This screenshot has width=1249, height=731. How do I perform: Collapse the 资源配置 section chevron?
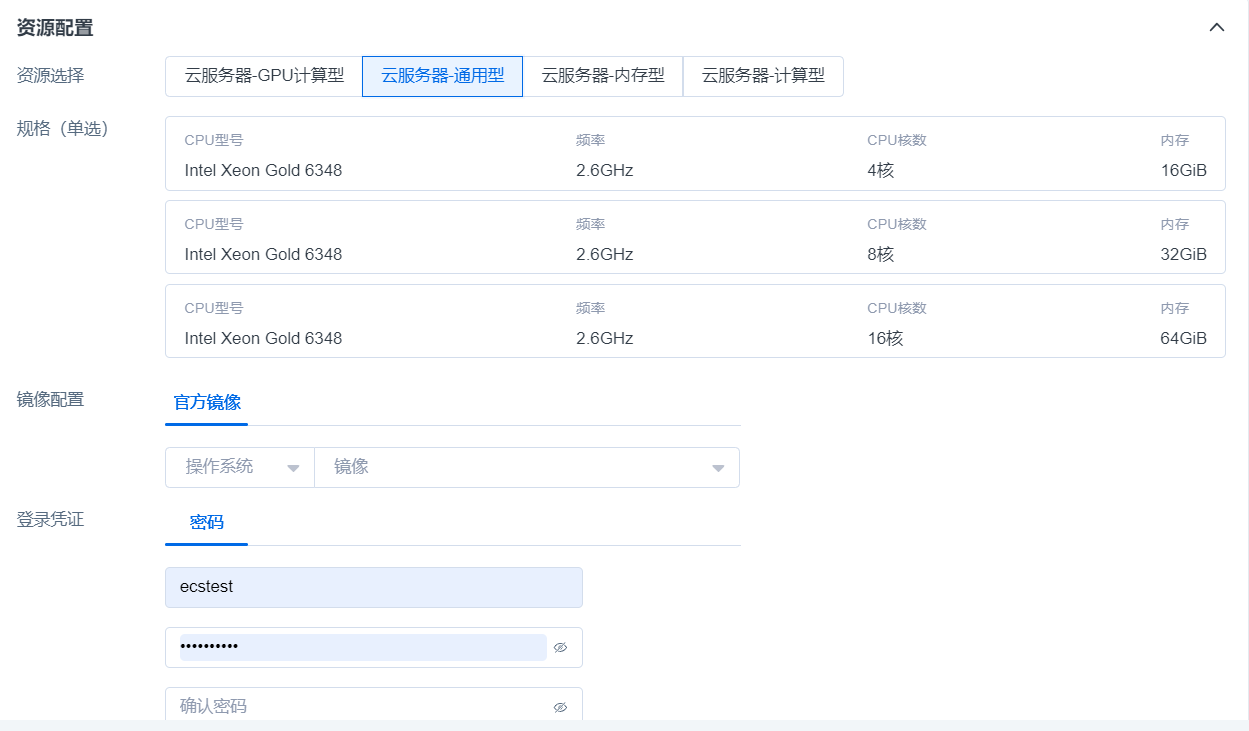tap(1216, 28)
